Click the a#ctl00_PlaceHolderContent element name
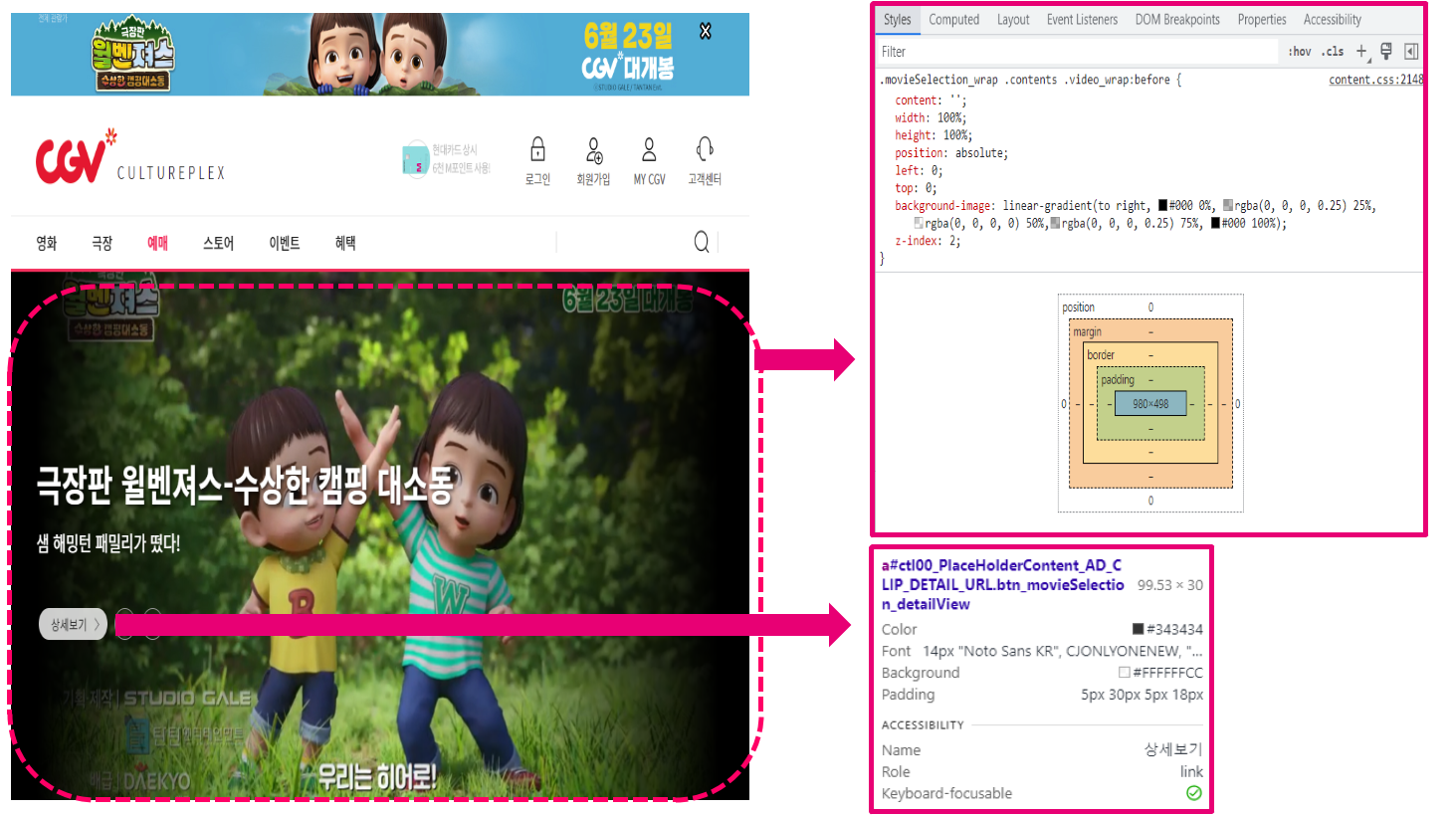The width and height of the screenshot is (1456, 815). (1002, 584)
